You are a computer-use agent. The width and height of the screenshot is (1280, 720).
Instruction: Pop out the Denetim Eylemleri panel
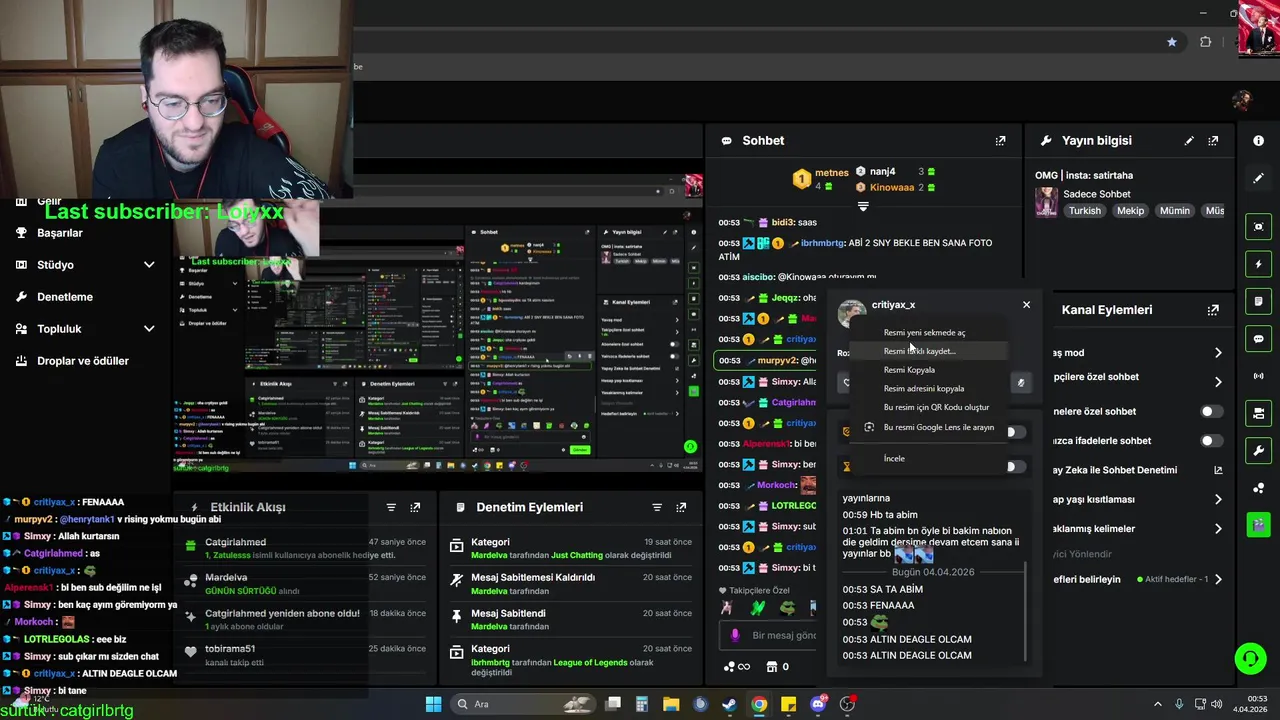(x=681, y=507)
